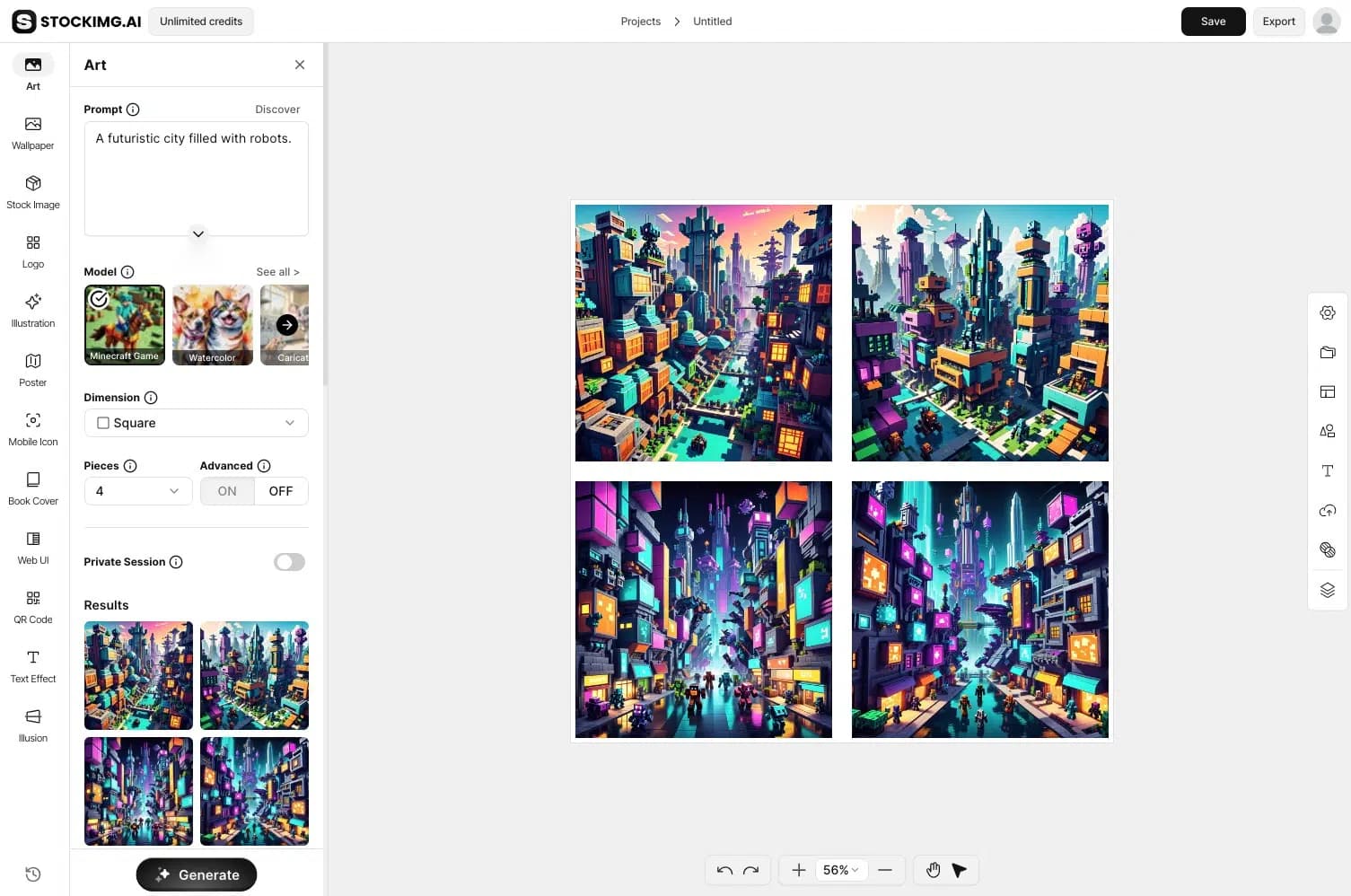Turn Advanced settings ON
This screenshot has height=896, width=1351.
coord(226,490)
